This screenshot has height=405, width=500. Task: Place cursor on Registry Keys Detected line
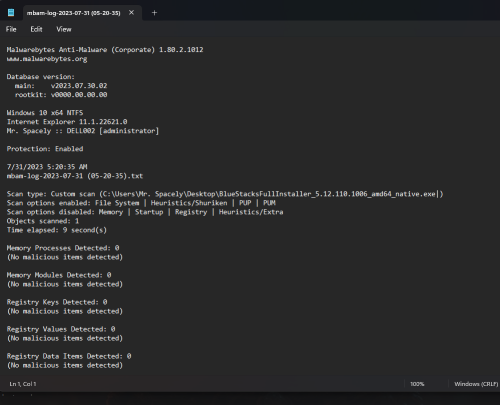tap(57, 302)
